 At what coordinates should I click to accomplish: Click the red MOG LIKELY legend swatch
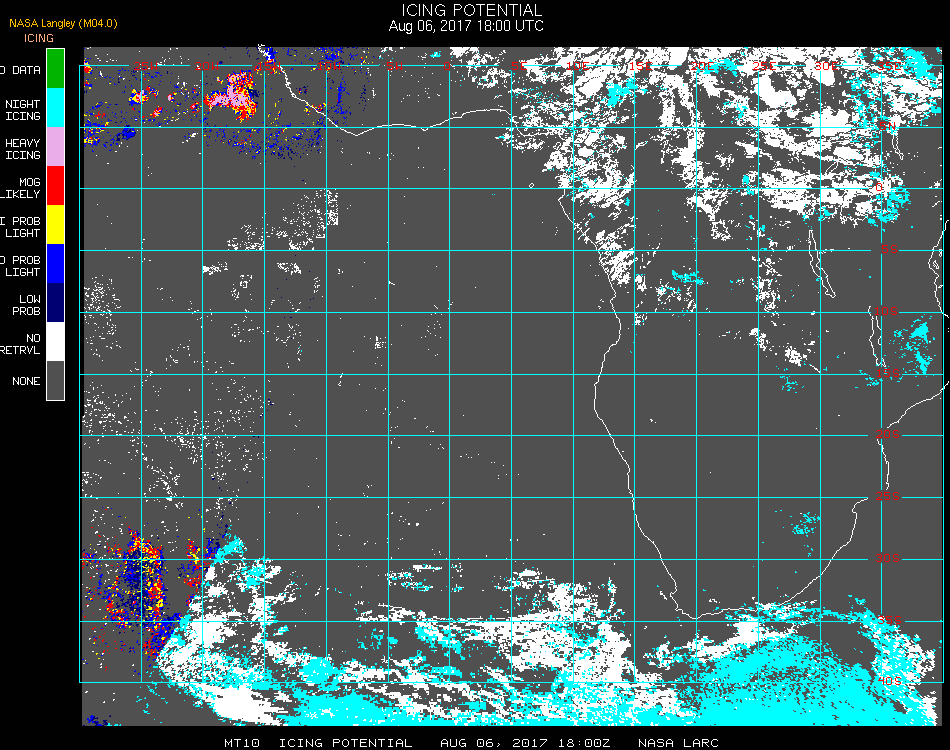pos(56,185)
